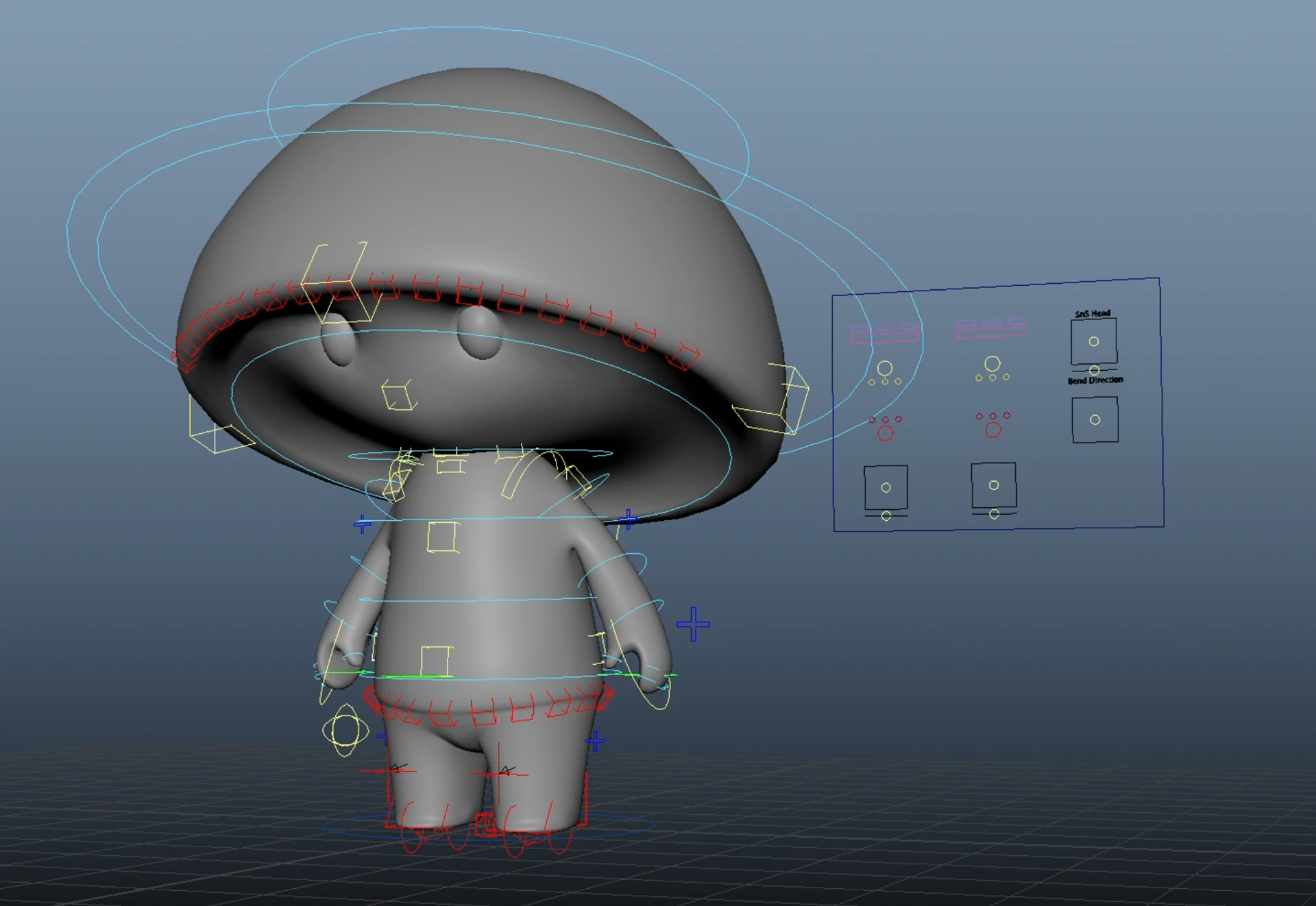Select the red box control between the feet

tap(485, 824)
